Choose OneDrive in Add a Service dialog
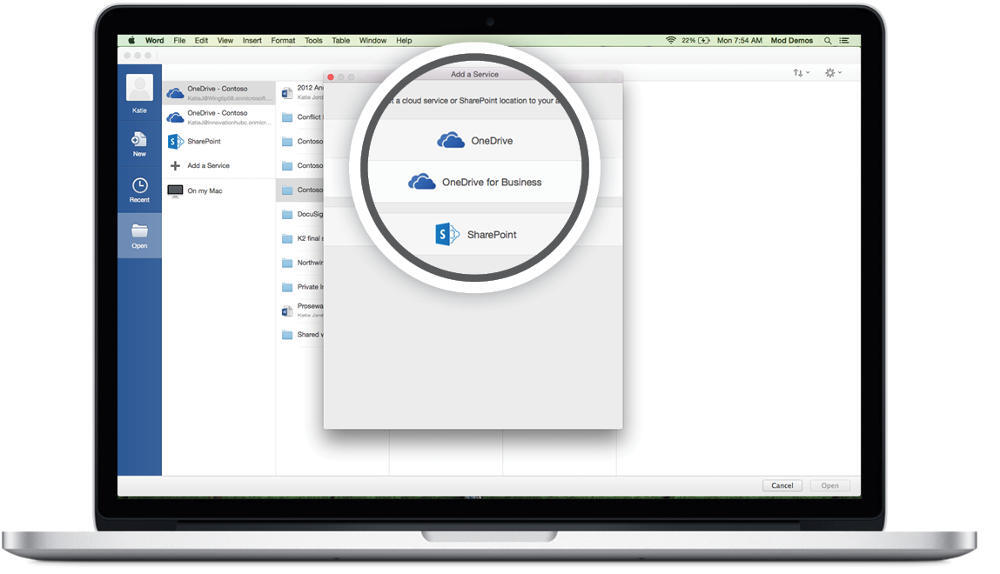Screen dimensions: 1000x574 click(474, 140)
